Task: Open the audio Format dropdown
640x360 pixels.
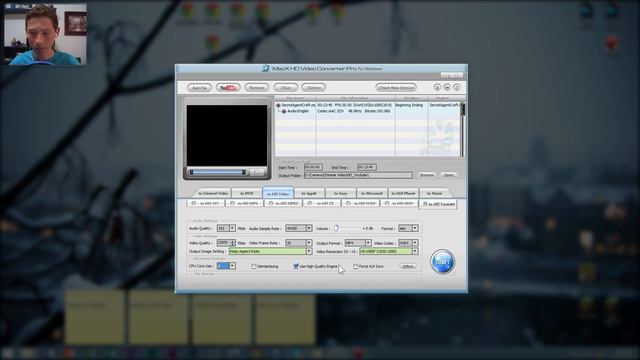Action: pyautogui.click(x=415, y=228)
